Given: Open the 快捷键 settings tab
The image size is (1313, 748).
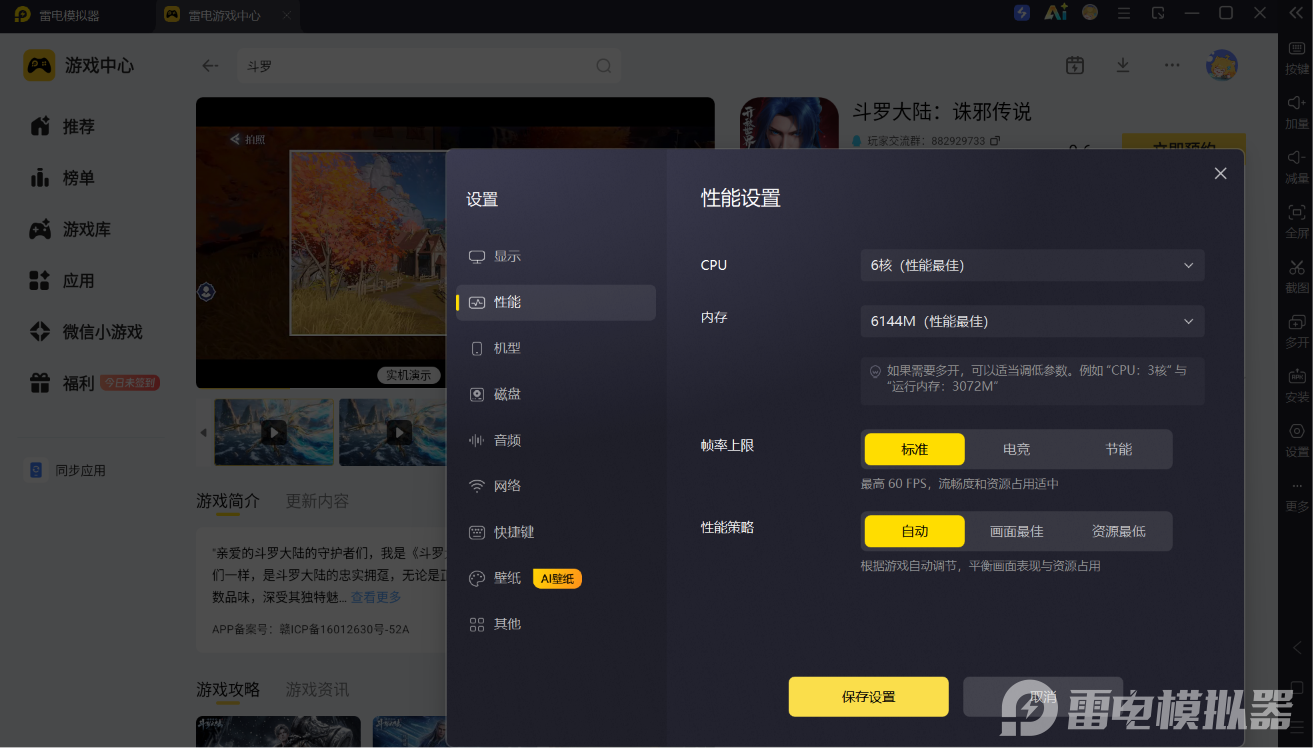Looking at the screenshot, I should pos(556,533).
